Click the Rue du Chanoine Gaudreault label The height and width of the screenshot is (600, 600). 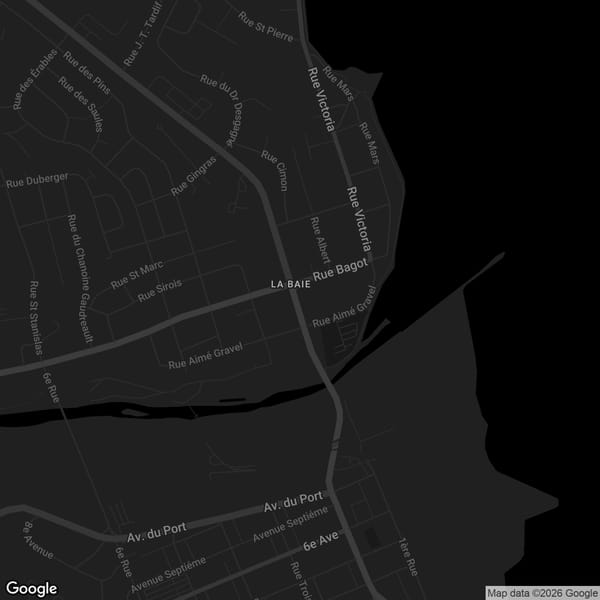pyautogui.click(x=79, y=278)
